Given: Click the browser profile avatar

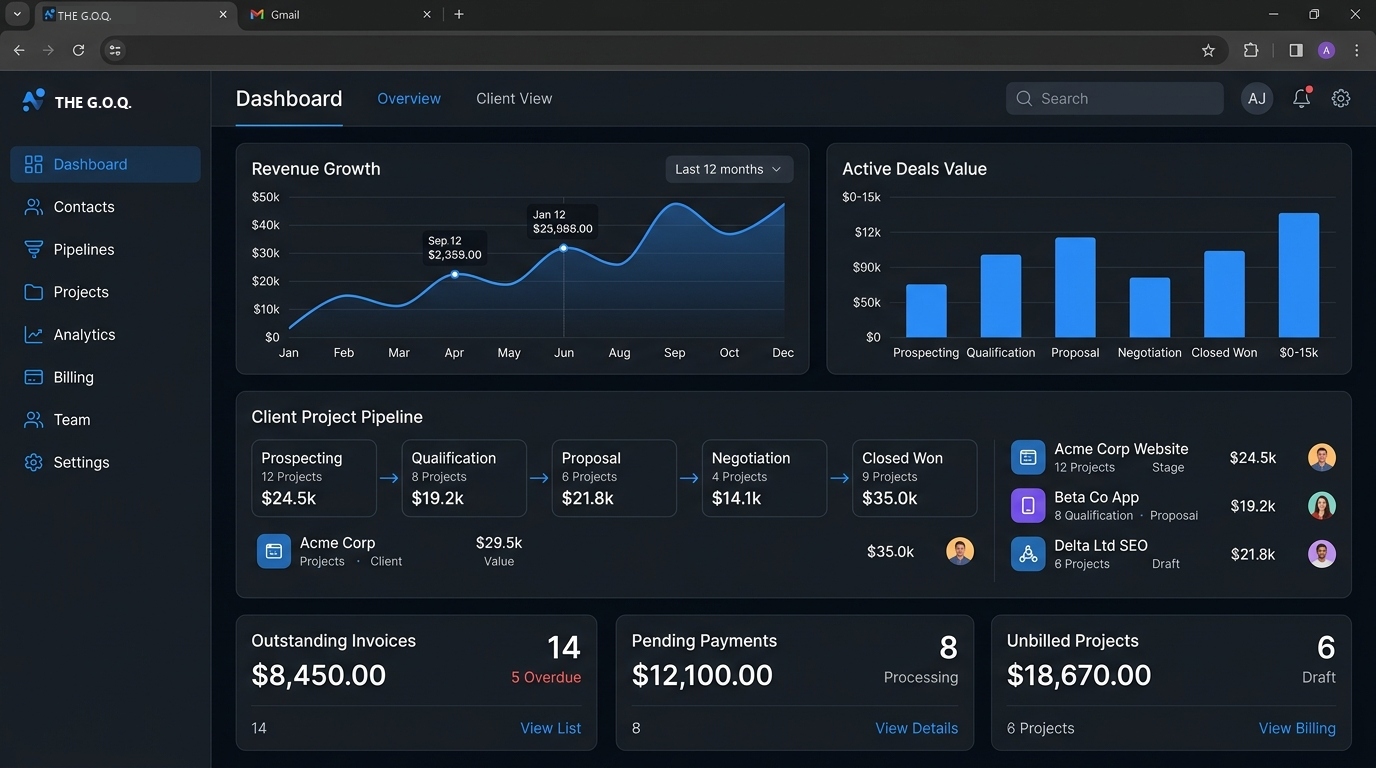Looking at the screenshot, I should click(1326, 50).
